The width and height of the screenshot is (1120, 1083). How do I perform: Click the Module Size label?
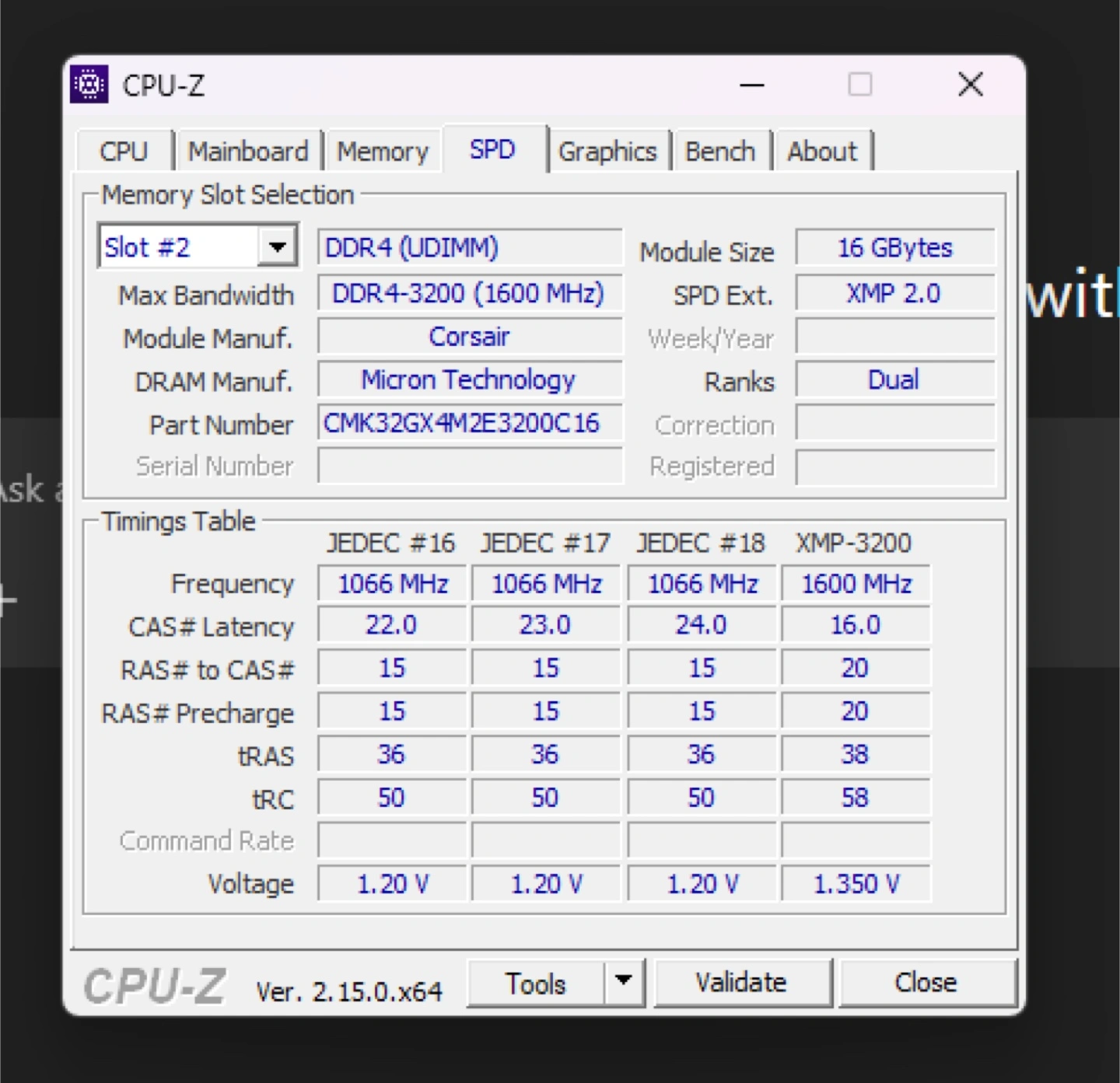[x=707, y=252]
